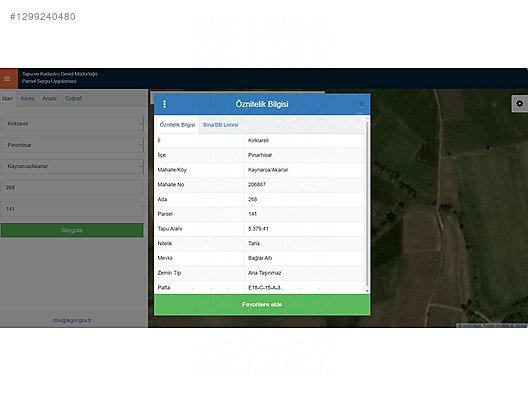Click the dialog's vertical scrollbar
The image size is (528, 396).
pyautogui.click(x=367, y=203)
